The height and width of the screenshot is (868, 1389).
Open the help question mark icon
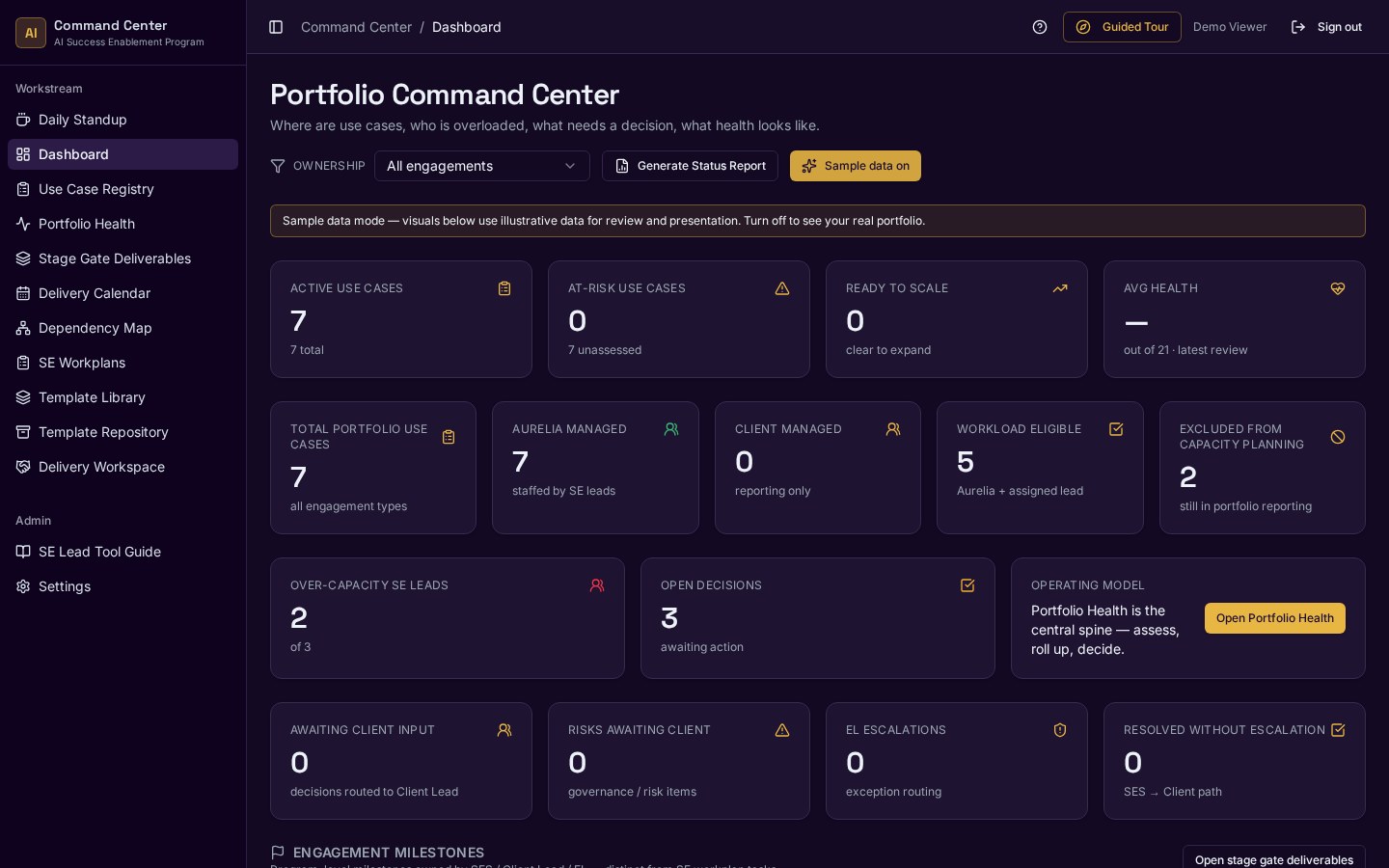point(1040,27)
